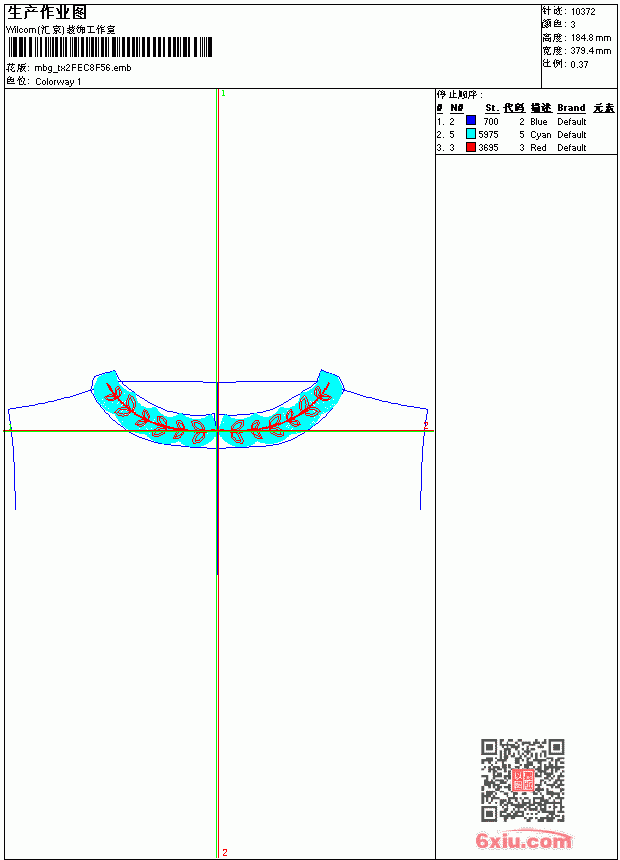
Task: Click 'Default' brand in the Red row
Action: point(572,148)
